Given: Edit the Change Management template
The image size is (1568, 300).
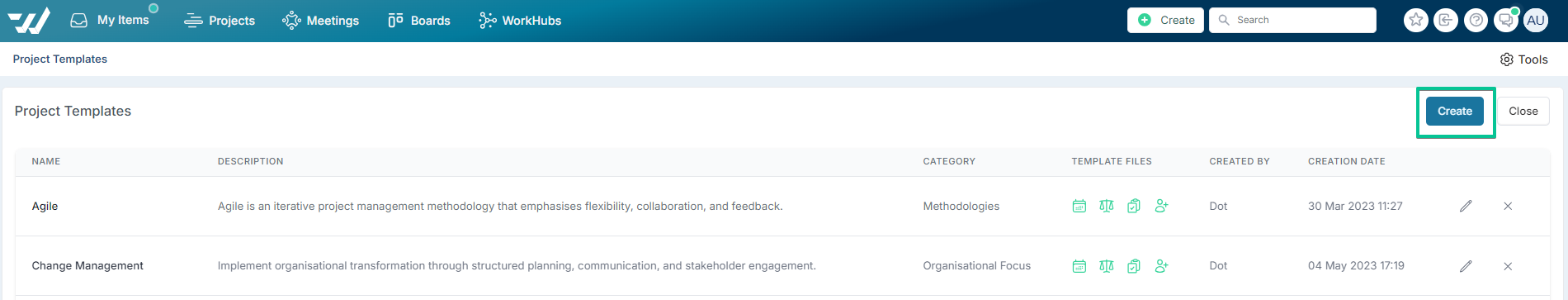Looking at the screenshot, I should (x=1466, y=266).
